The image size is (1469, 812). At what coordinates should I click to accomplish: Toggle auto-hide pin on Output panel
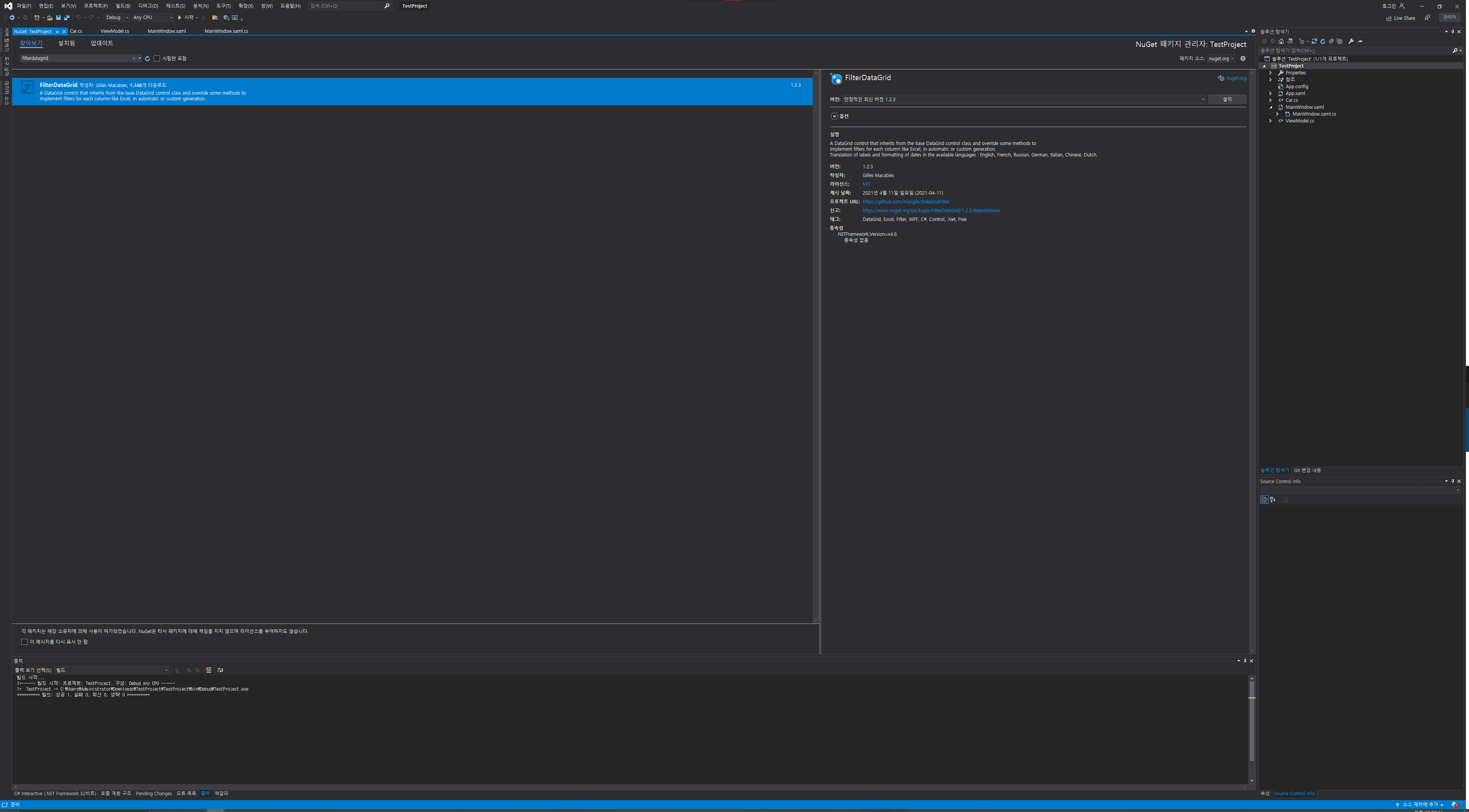pos(1245,661)
